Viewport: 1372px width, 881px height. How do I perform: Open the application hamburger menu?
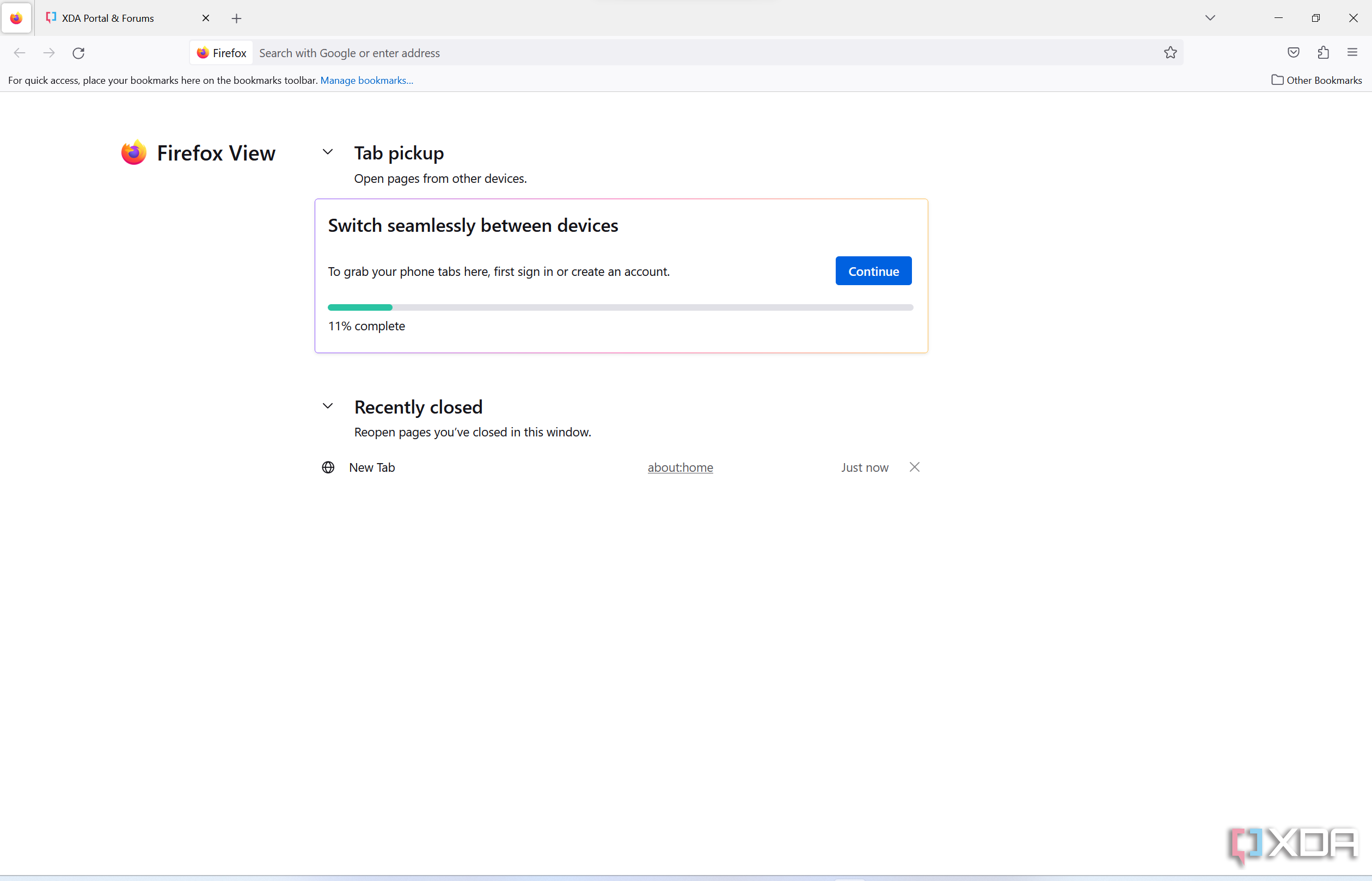[1352, 53]
